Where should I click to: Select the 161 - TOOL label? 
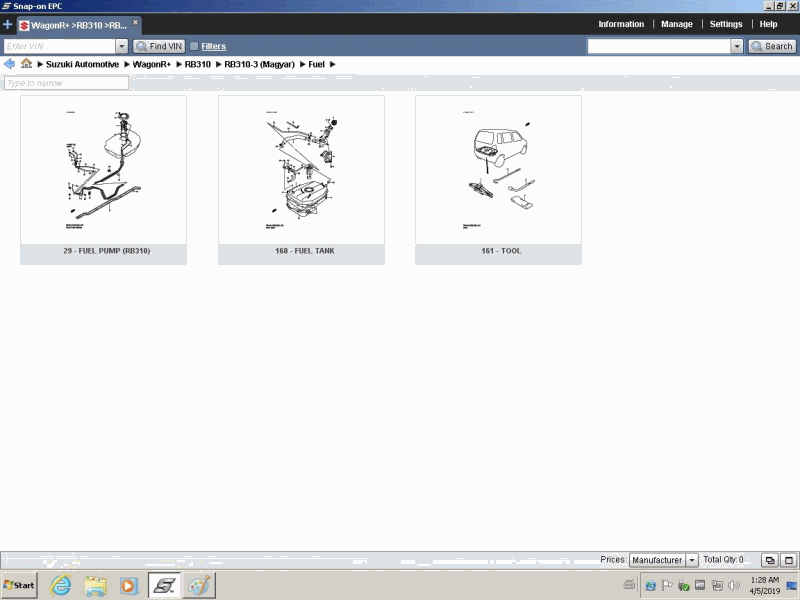(x=501, y=251)
